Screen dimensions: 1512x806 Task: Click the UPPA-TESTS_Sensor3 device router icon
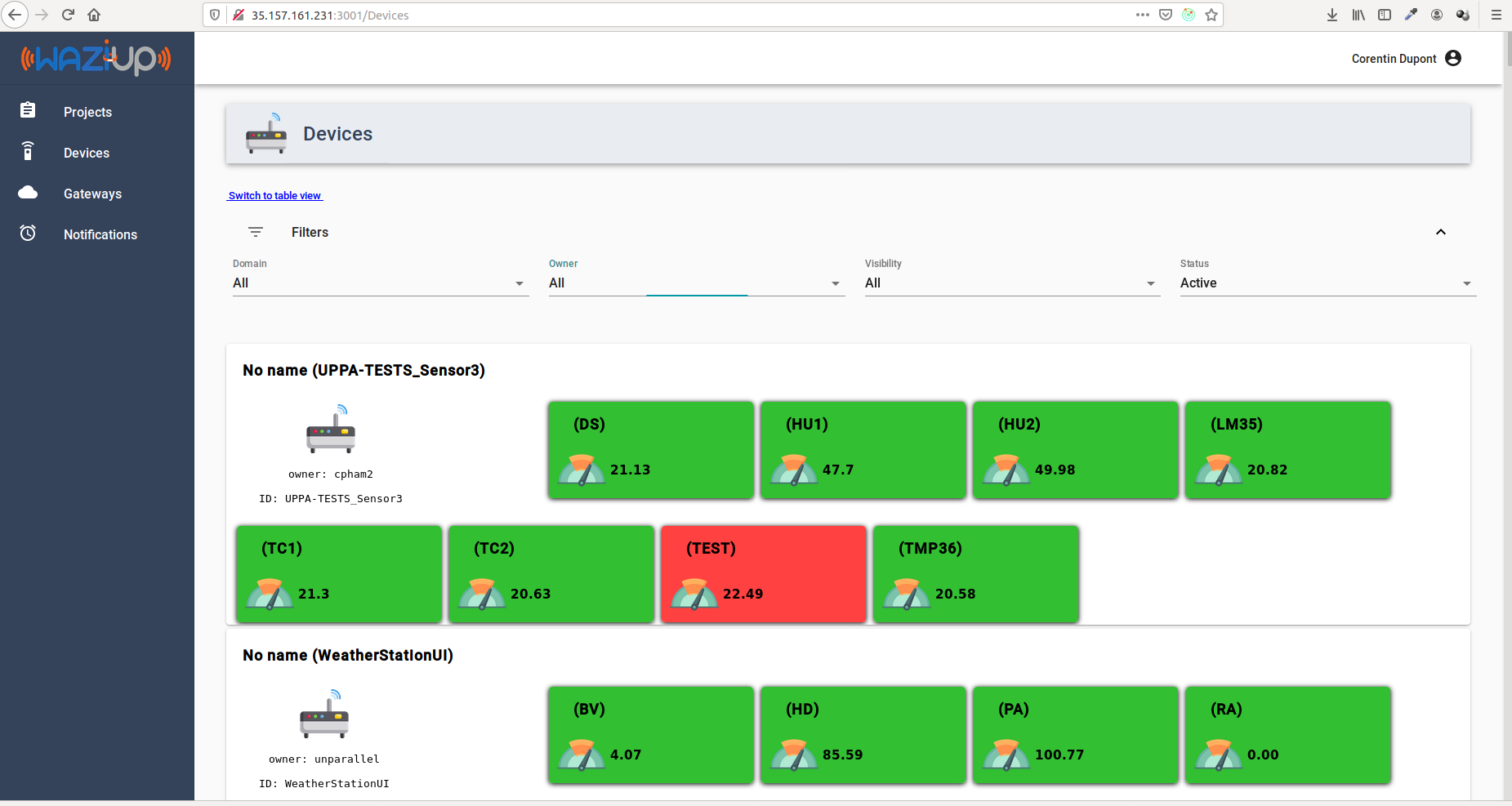[x=331, y=430]
